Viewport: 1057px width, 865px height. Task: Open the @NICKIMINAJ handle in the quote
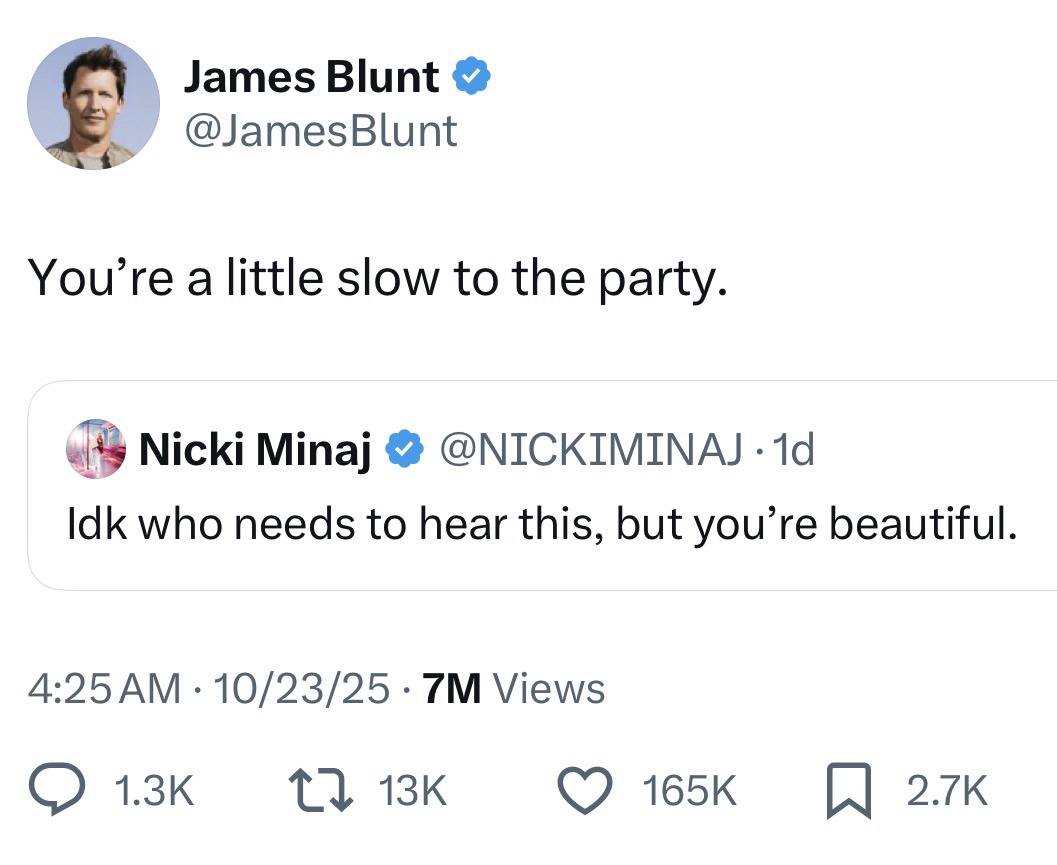590,451
